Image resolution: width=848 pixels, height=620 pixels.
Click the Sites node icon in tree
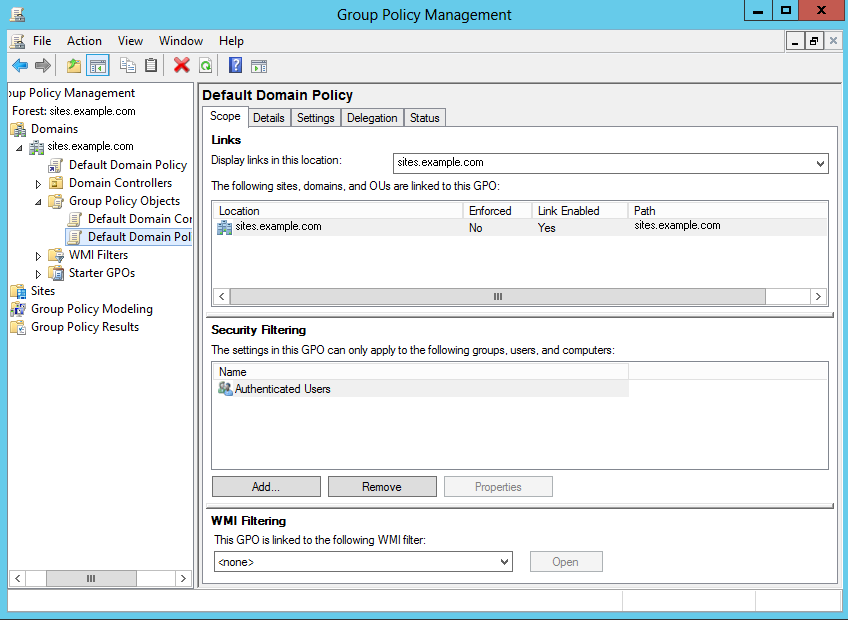tap(18, 291)
